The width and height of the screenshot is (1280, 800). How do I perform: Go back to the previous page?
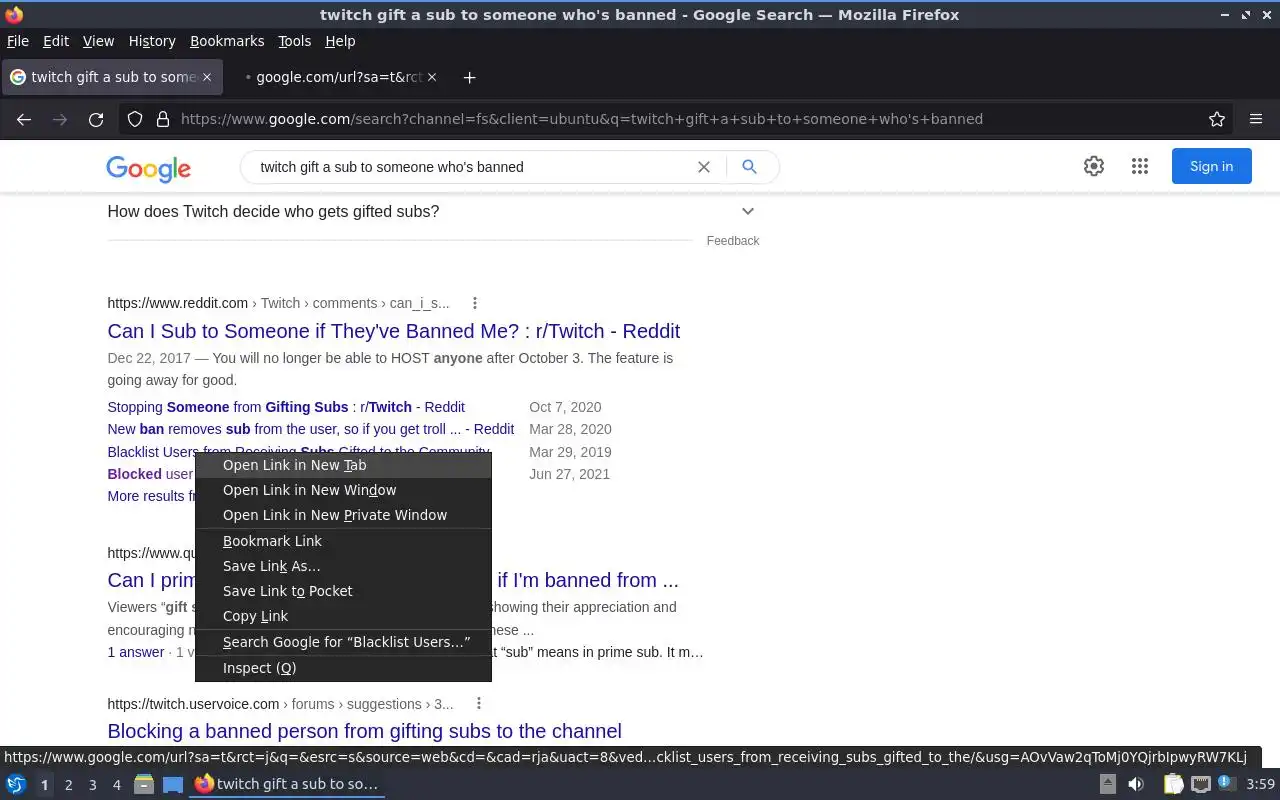(x=24, y=119)
